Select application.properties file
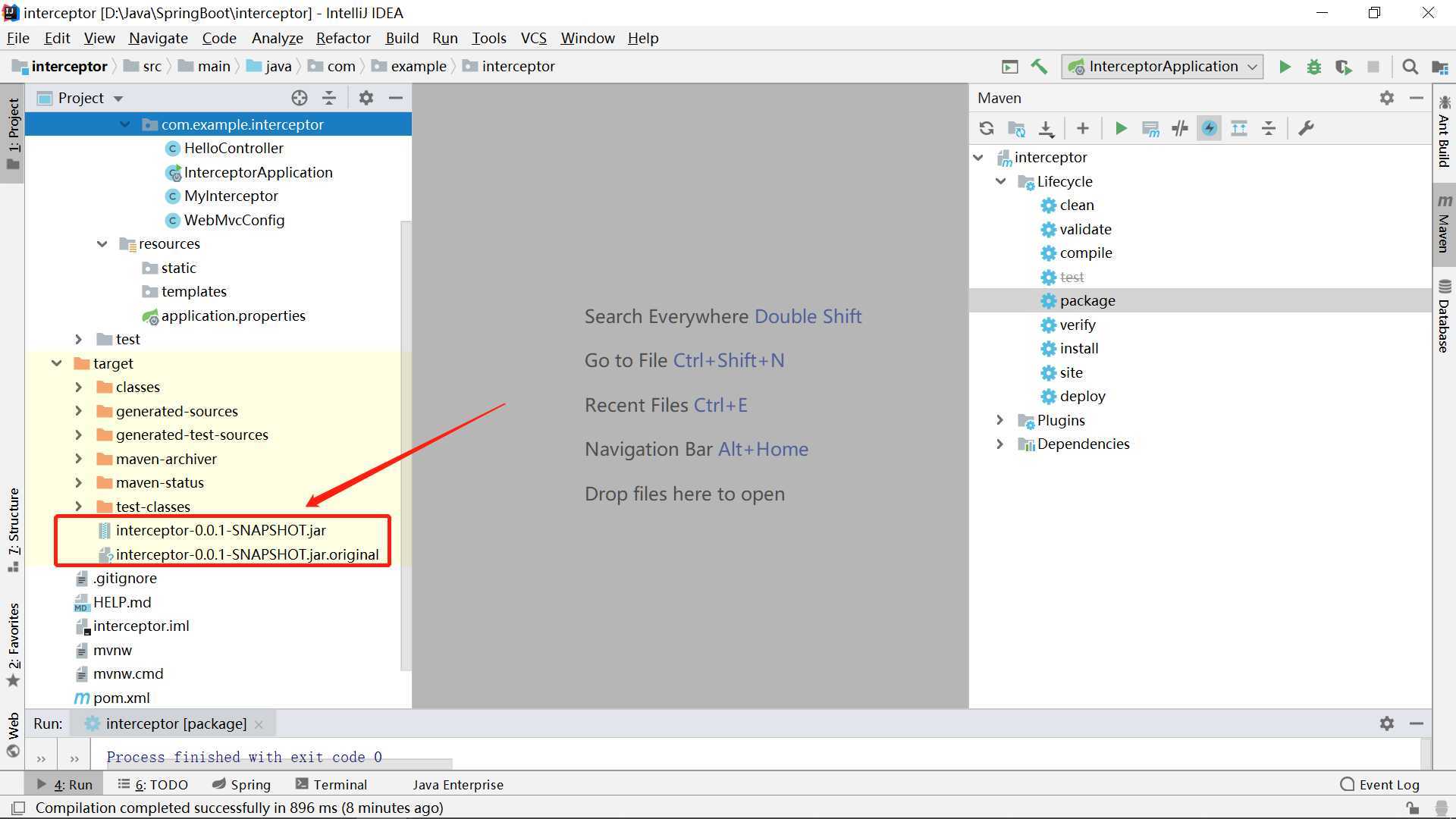The width and height of the screenshot is (1456, 819). coord(233,315)
